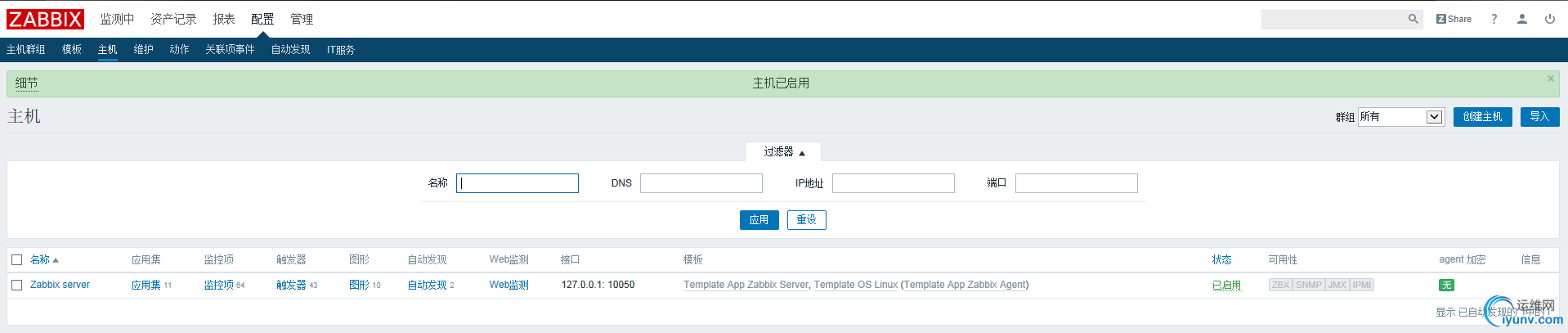
Task: Dismiss the green host enabled message
Action: [1550, 79]
